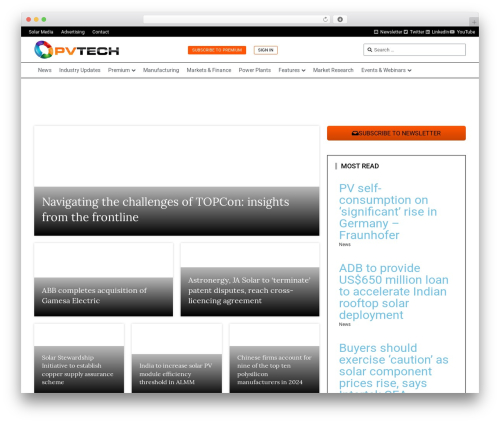The height and width of the screenshot is (423, 500).
Task: Go to Markets & Finance section
Action: tap(209, 70)
